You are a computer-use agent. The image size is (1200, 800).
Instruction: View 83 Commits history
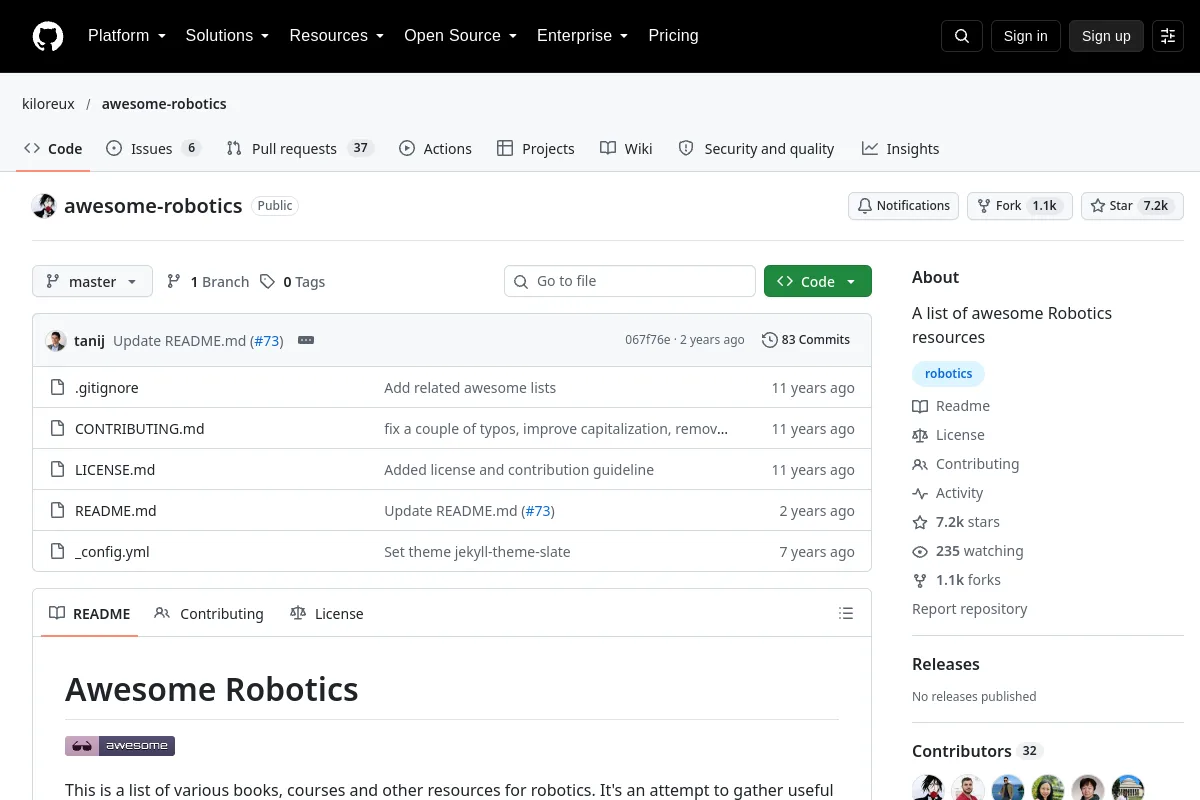[806, 340]
